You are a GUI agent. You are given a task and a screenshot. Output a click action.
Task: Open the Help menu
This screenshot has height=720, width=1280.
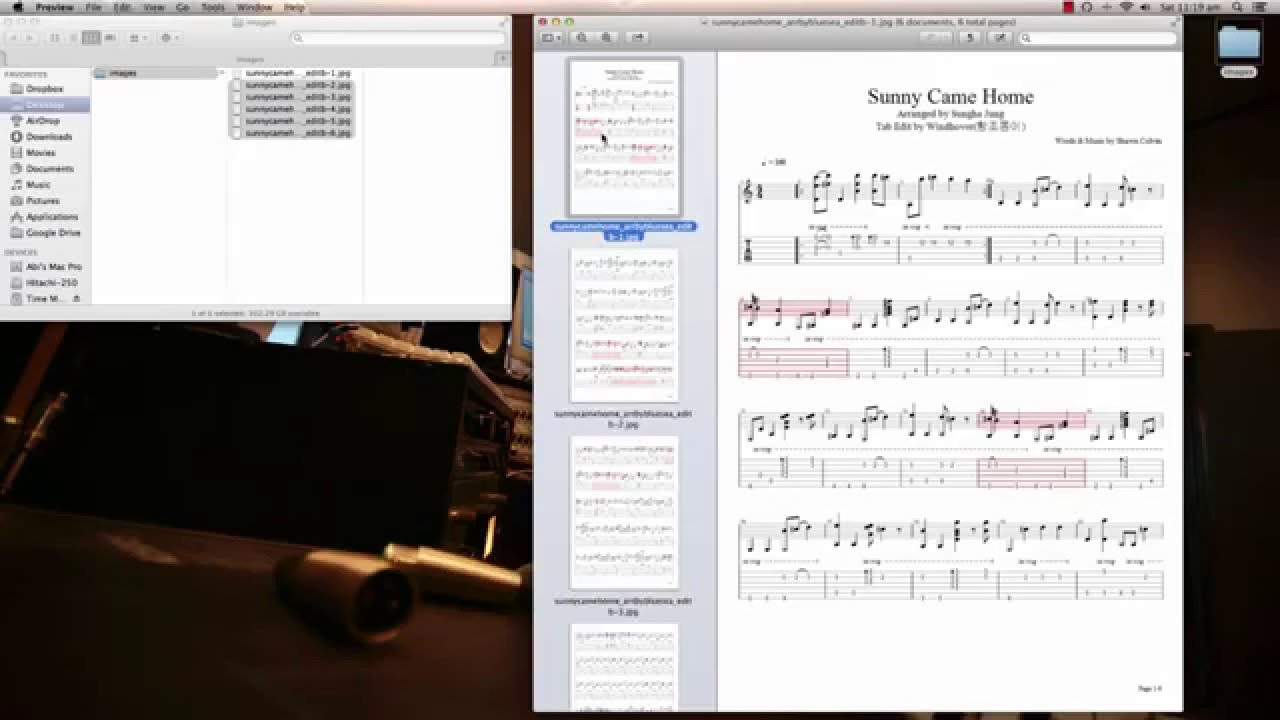294,7
